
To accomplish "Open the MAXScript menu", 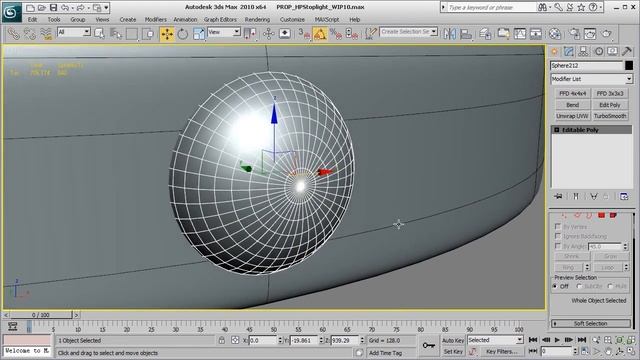I will [x=327, y=19].
